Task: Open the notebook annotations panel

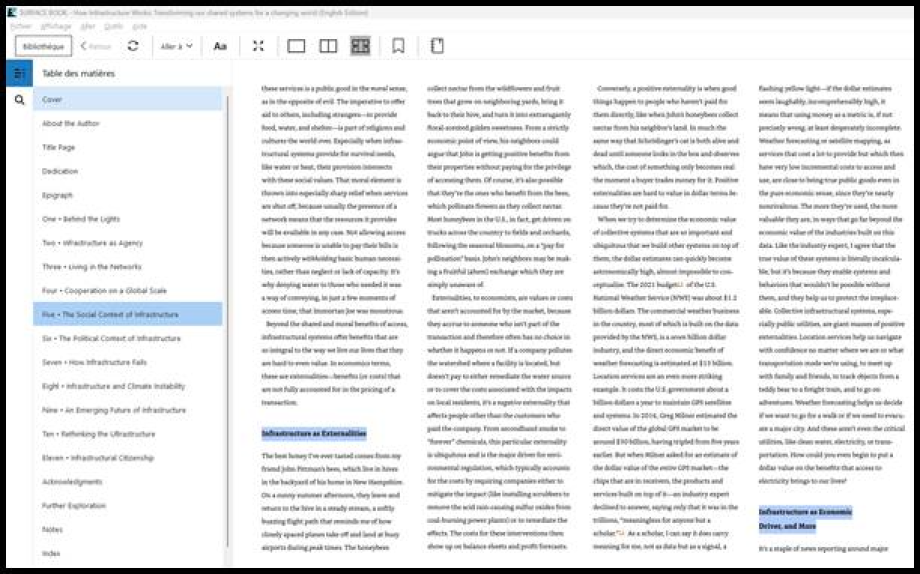Action: [437, 46]
